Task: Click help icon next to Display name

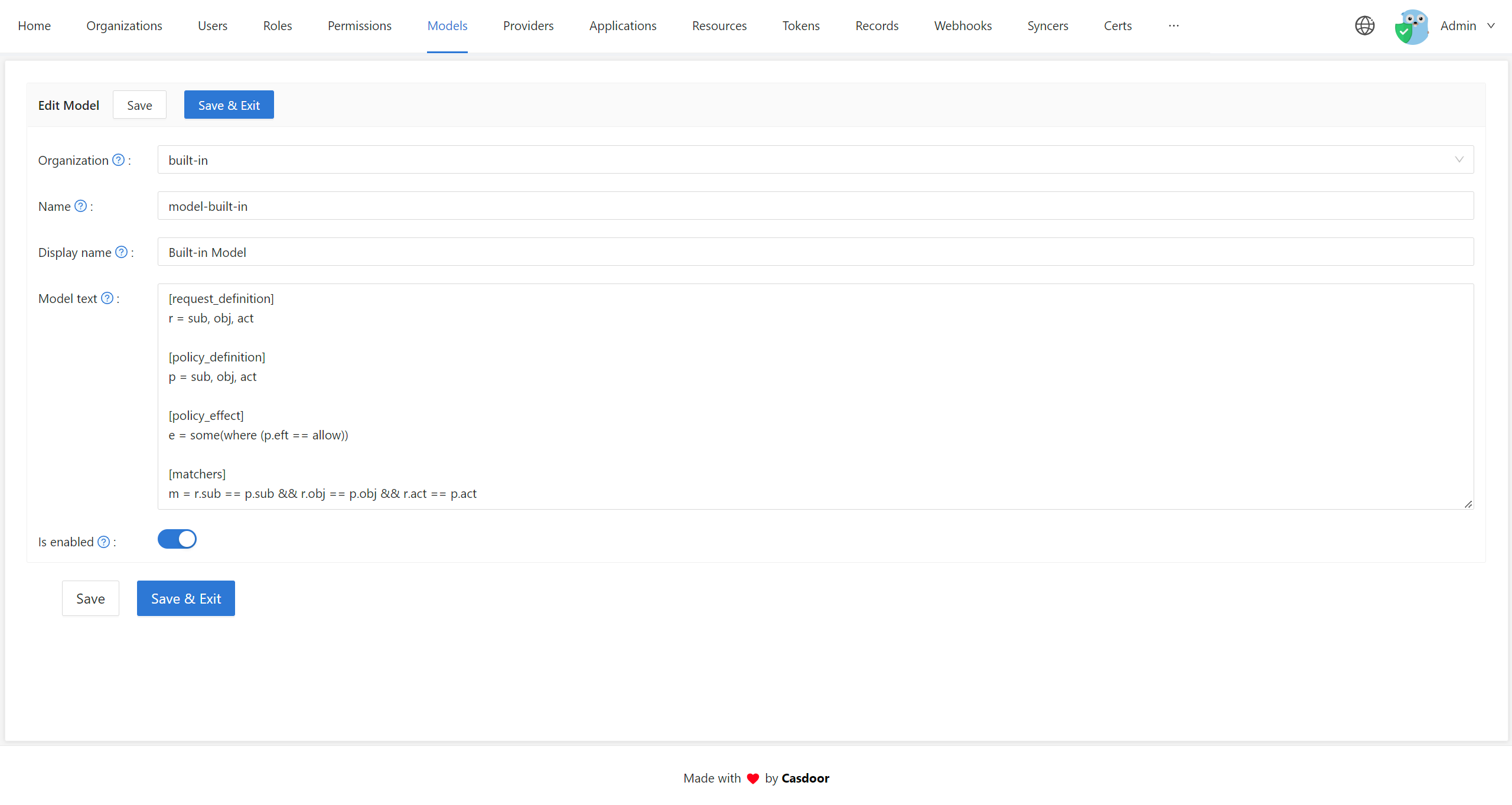Action: (x=121, y=252)
